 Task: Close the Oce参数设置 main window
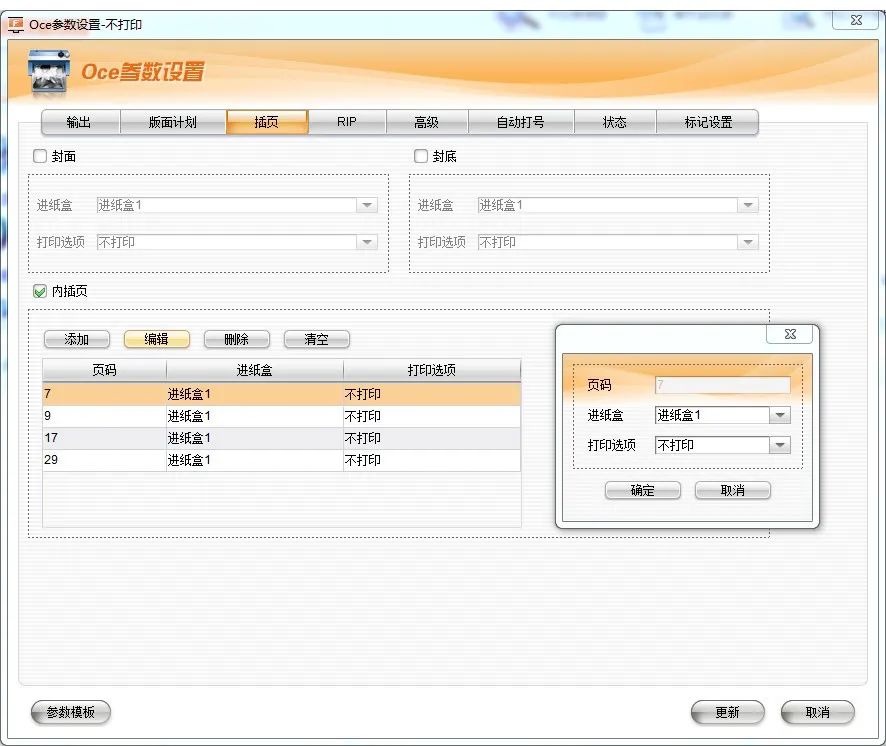click(x=856, y=20)
